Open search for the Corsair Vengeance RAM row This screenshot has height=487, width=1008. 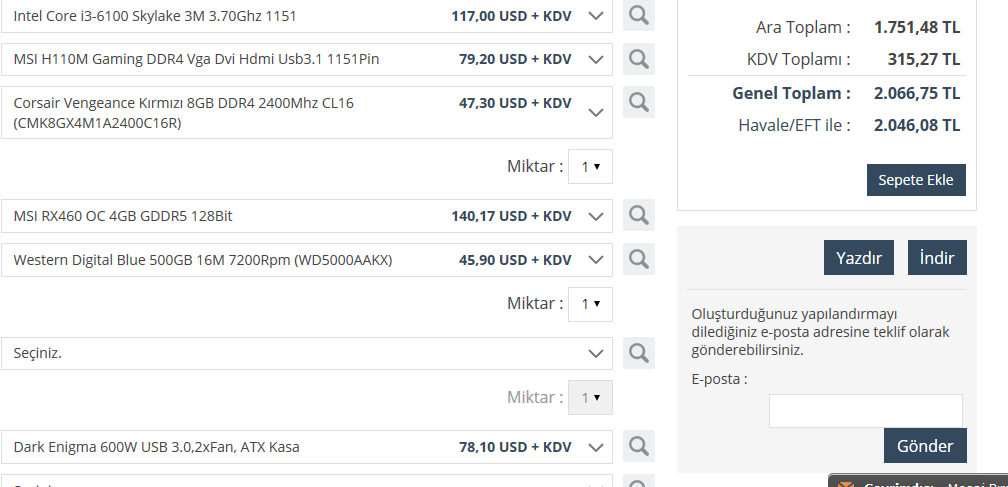(639, 102)
